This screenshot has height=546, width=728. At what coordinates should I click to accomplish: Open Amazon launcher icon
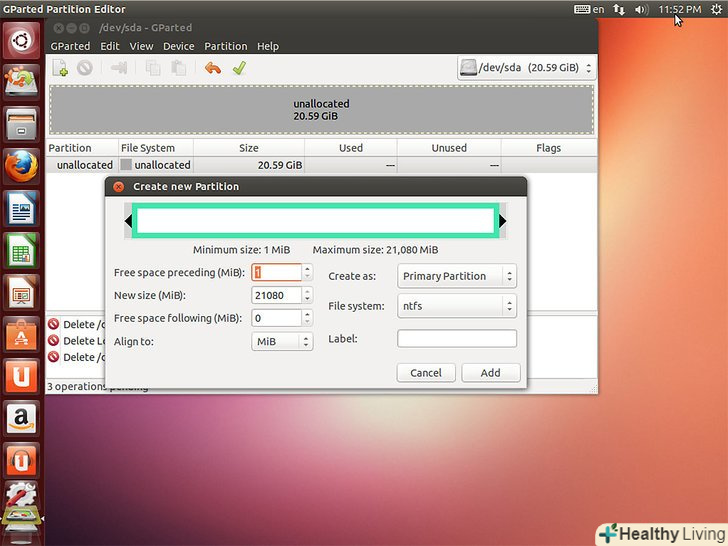point(21,418)
